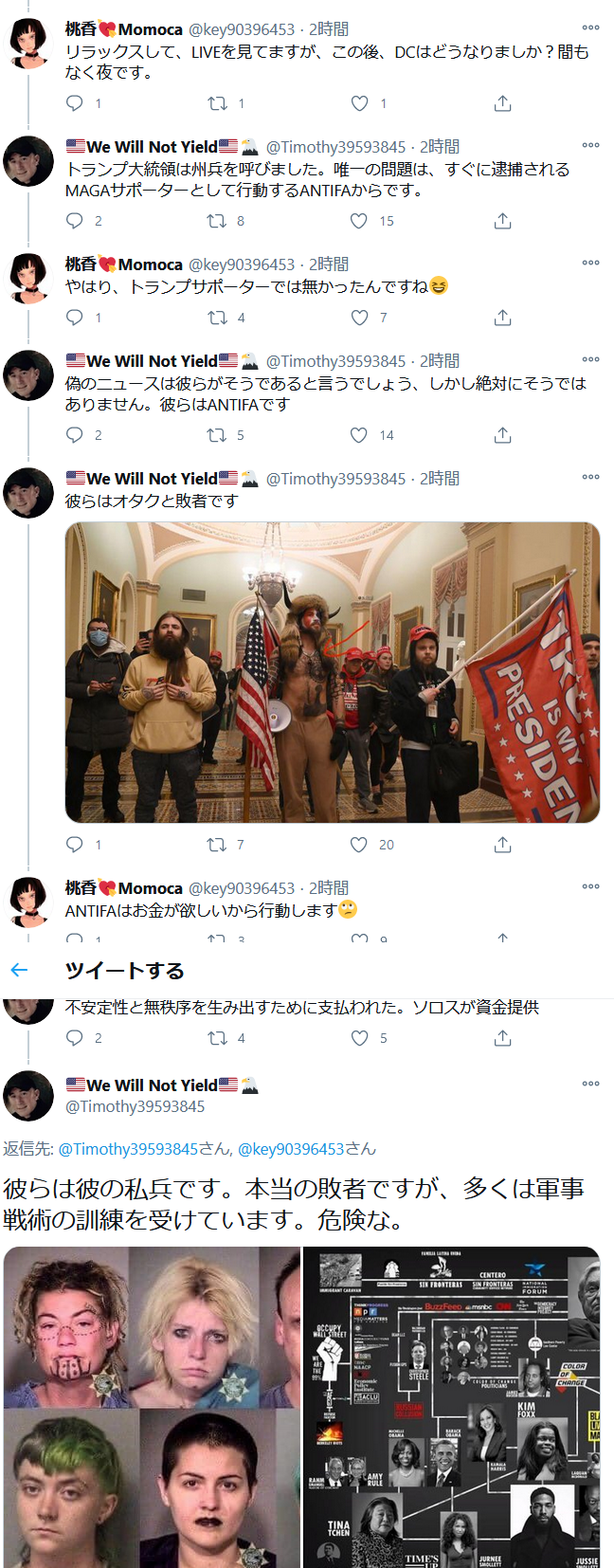Share the Capitol photo tweet

coord(503,845)
